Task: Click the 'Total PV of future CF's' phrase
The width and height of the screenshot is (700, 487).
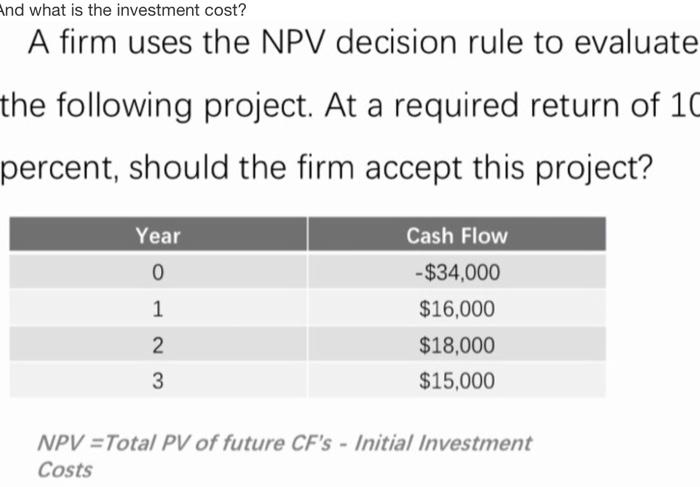Action: 217,443
